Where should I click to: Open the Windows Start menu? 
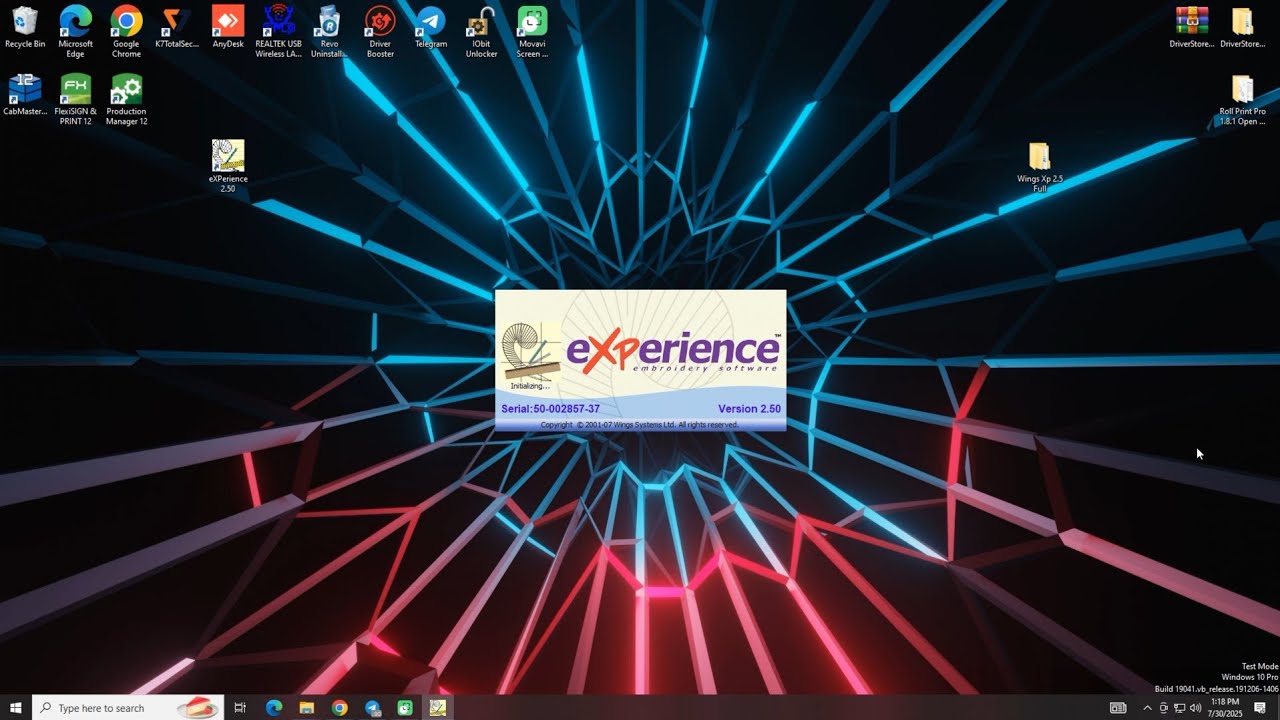[x=16, y=708]
